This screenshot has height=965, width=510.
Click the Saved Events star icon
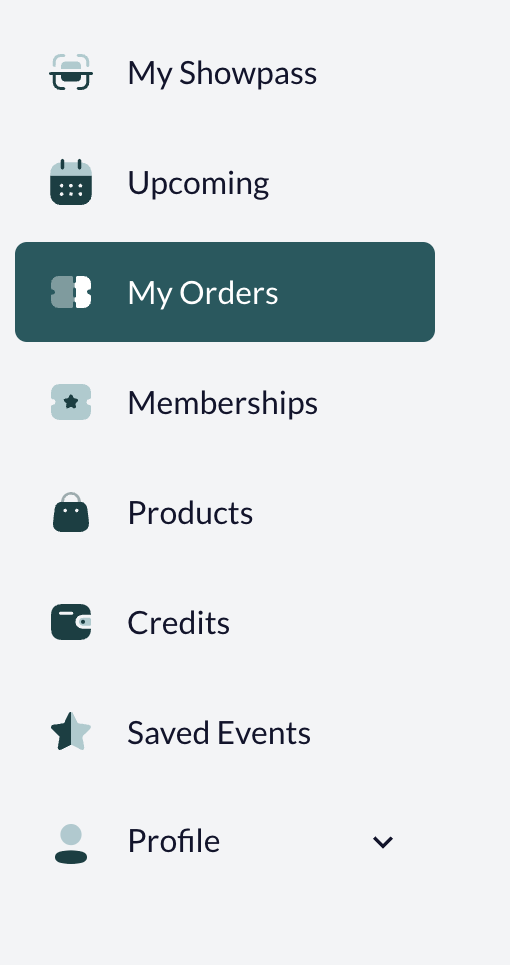[x=71, y=731]
